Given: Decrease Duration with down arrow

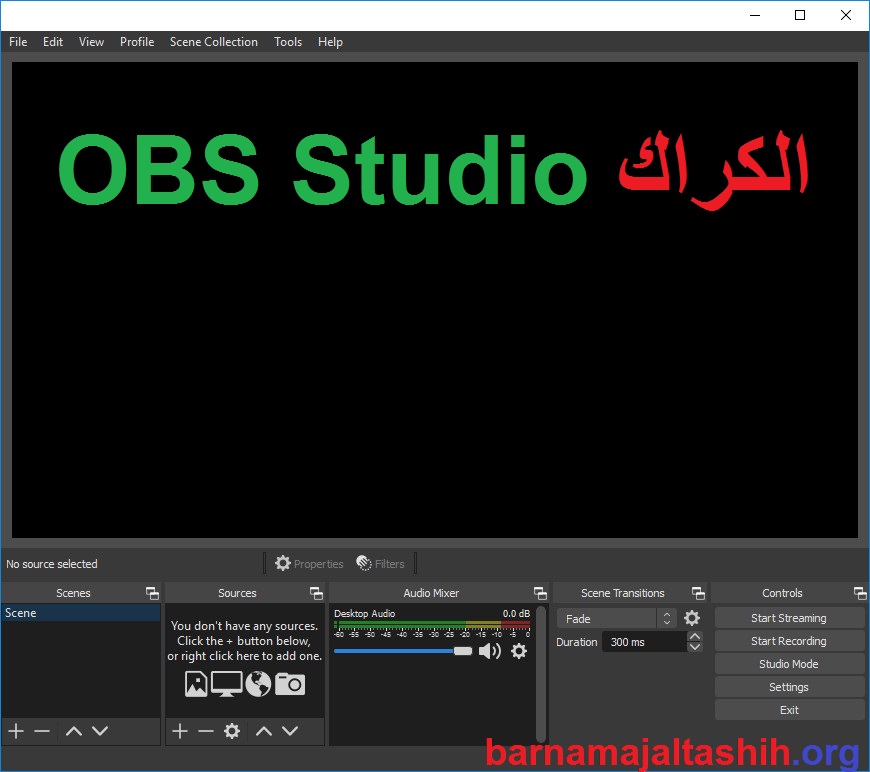Looking at the screenshot, I should pyautogui.click(x=695, y=647).
